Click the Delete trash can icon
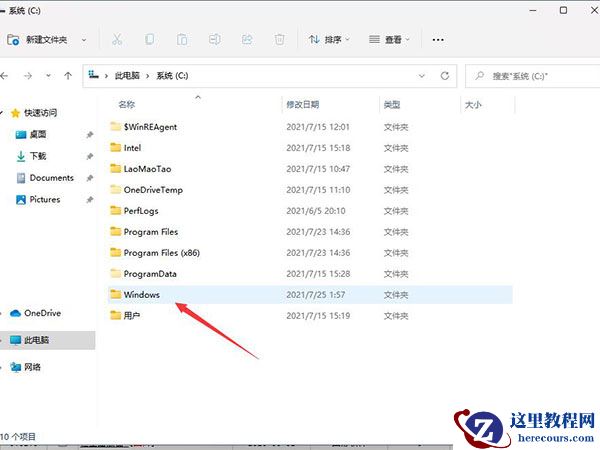Viewport: 600px width, 450px height. [x=280, y=39]
